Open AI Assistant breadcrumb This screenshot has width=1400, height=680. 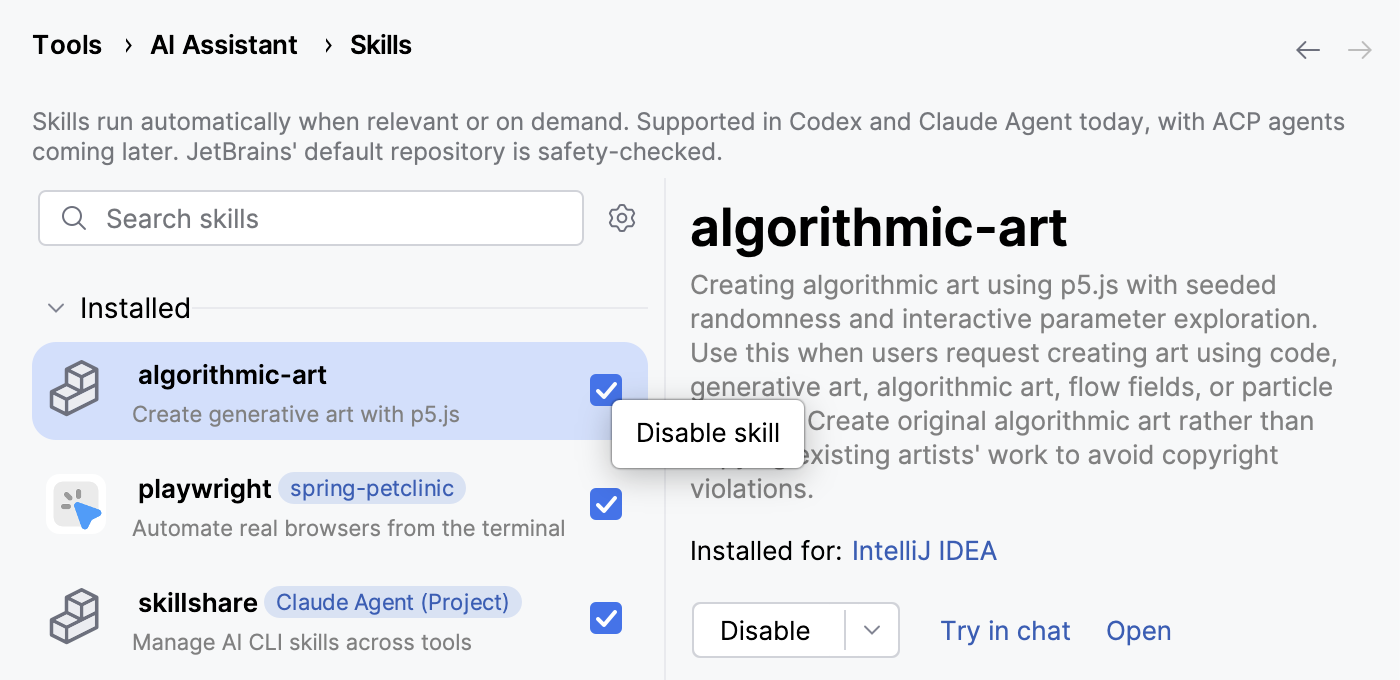coord(224,45)
